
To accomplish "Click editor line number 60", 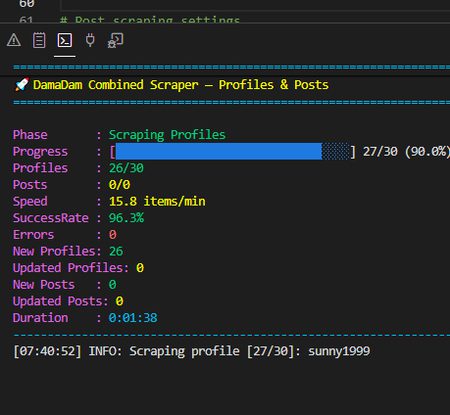I will pyautogui.click(x=27, y=4).
